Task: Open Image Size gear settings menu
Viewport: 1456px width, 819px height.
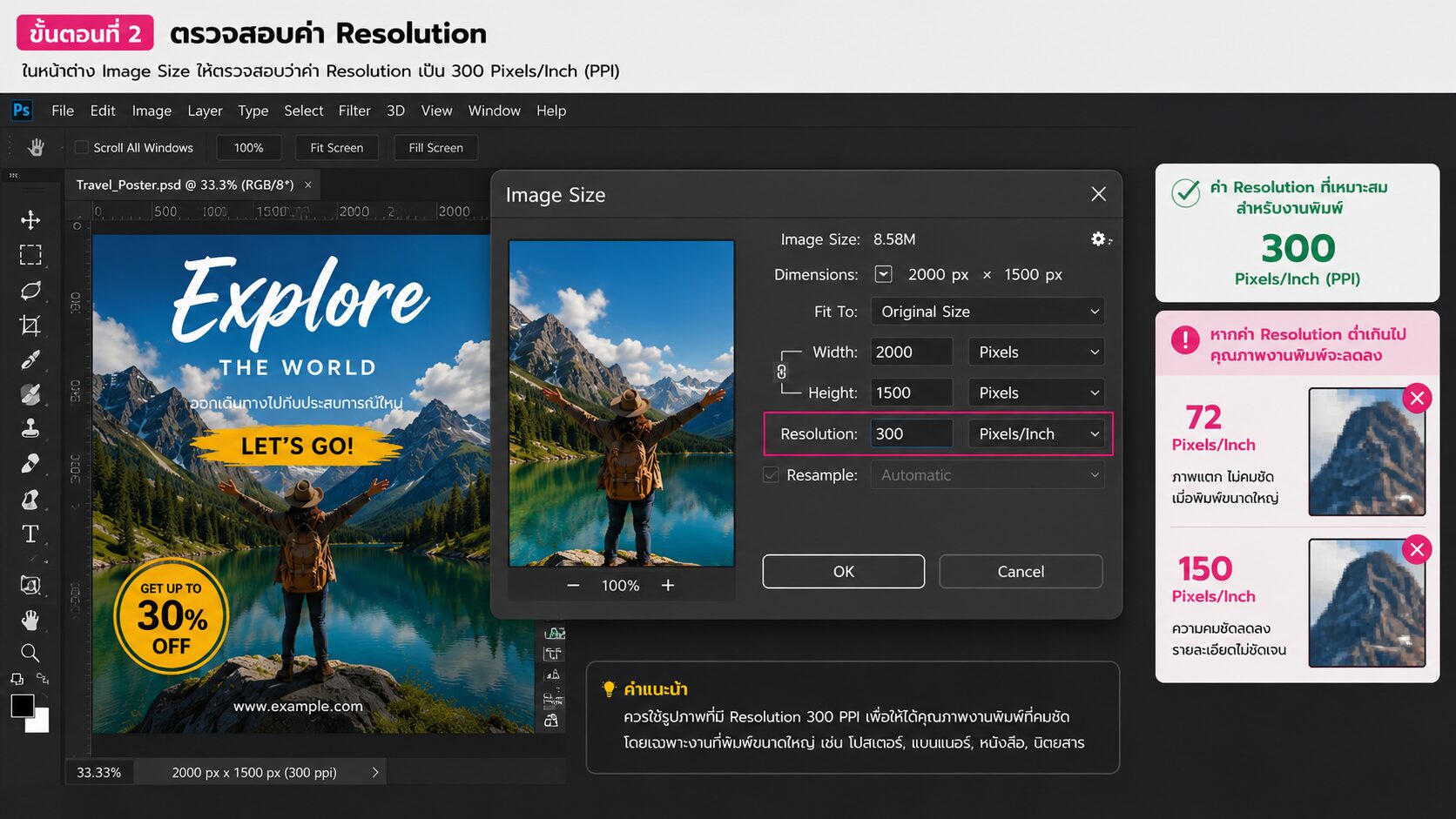Action: pyautogui.click(x=1101, y=238)
